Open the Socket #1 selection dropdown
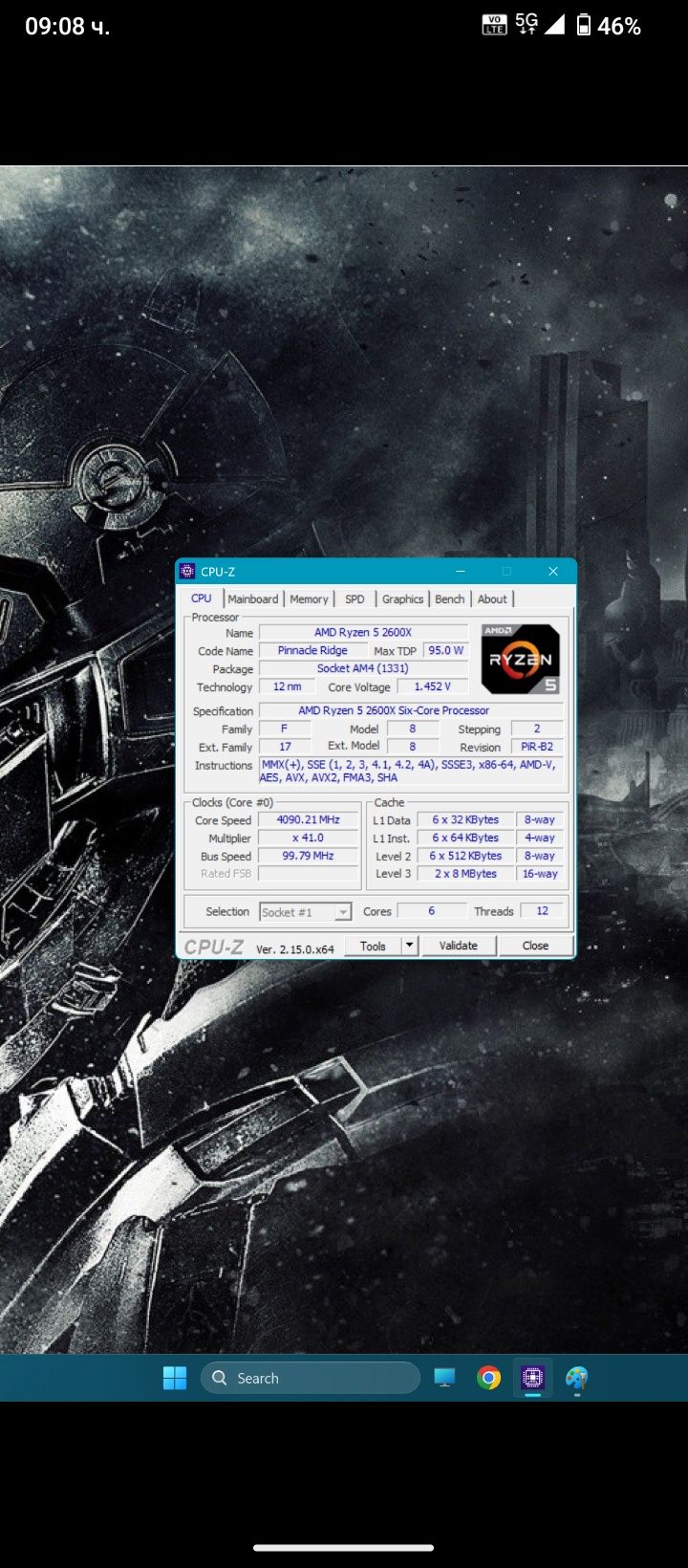The height and width of the screenshot is (1568, 688). 306,912
